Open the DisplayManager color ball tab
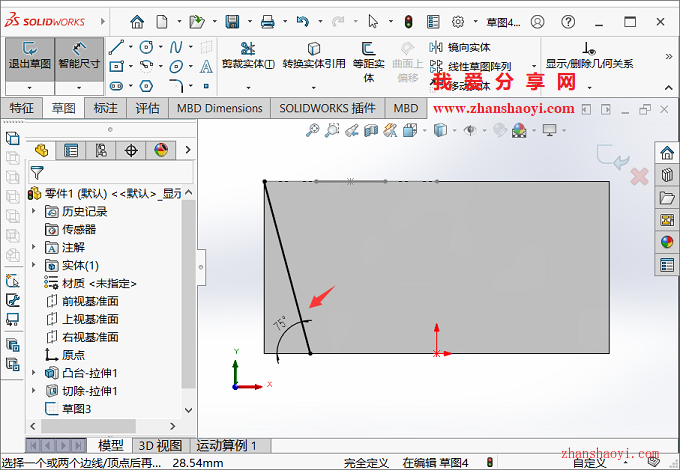The width and height of the screenshot is (680, 470). point(161,150)
